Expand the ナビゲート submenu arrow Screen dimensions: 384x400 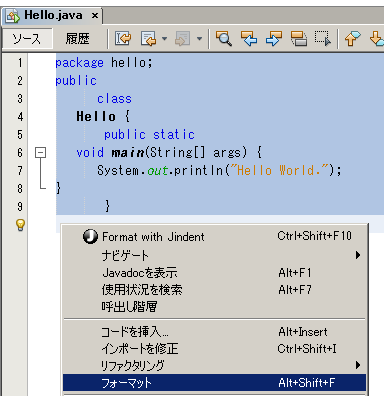[x=358, y=255]
